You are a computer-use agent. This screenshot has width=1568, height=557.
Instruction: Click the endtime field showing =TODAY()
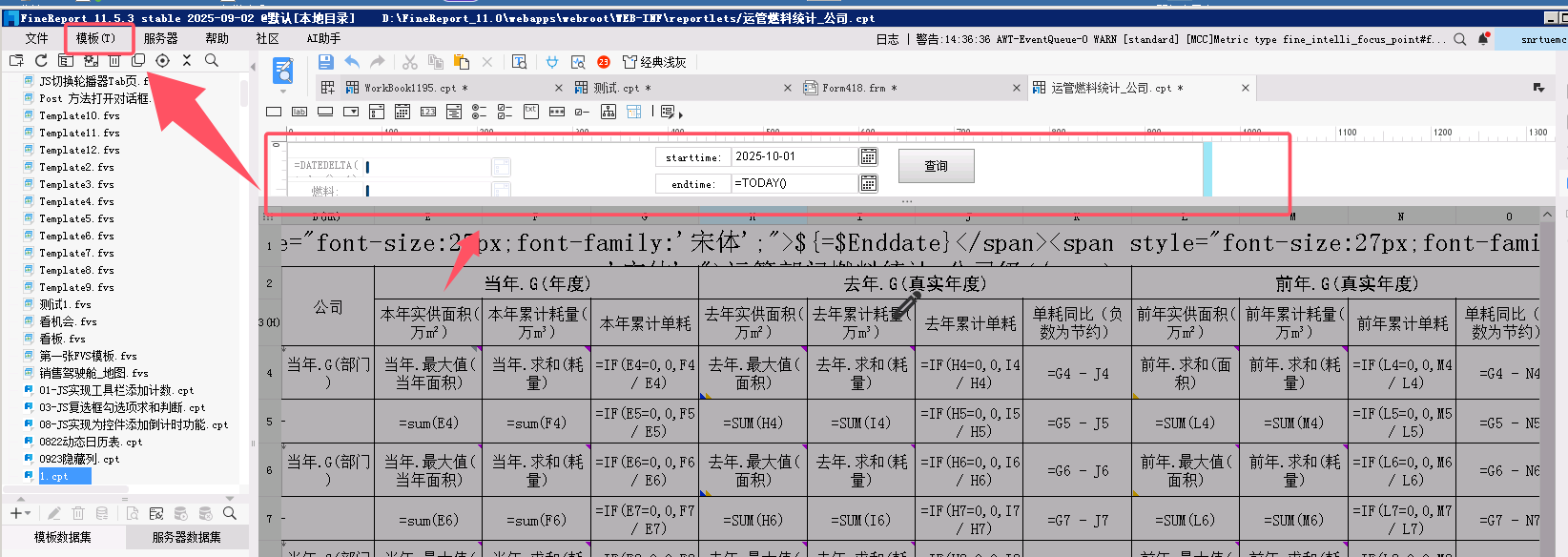(794, 183)
